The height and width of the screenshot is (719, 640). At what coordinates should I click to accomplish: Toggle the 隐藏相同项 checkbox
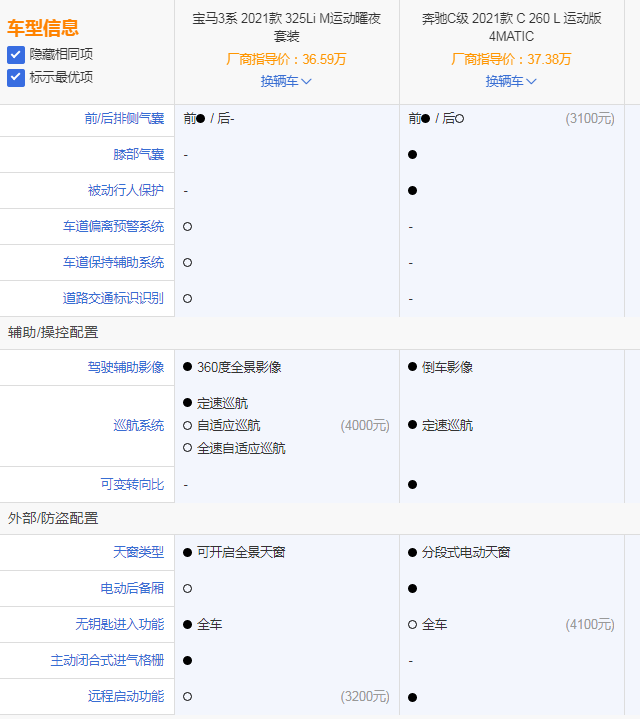point(16,54)
